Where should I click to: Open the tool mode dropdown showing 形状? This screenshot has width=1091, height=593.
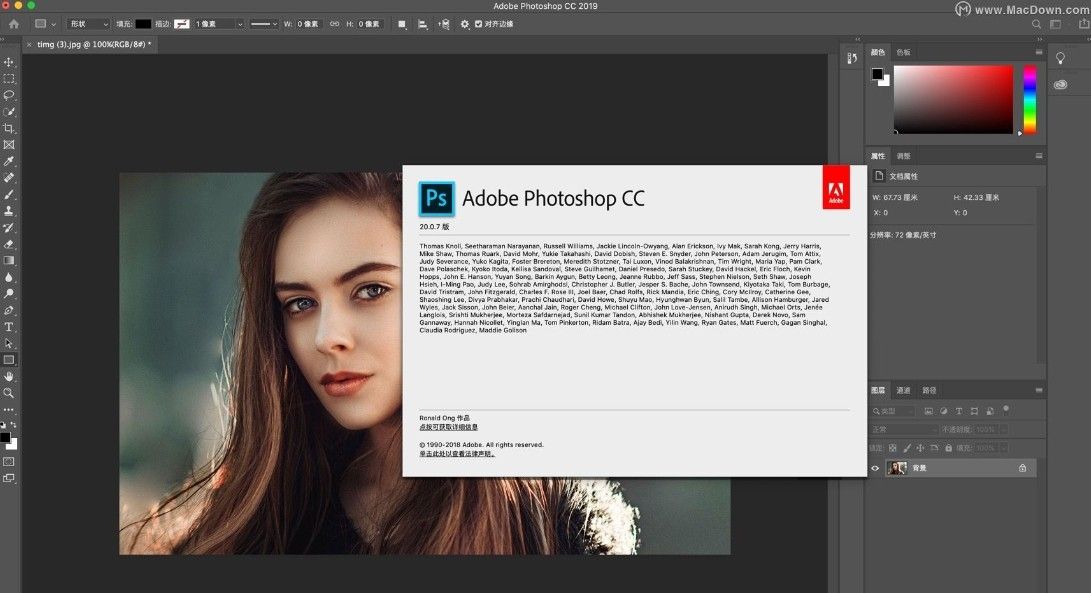click(89, 24)
